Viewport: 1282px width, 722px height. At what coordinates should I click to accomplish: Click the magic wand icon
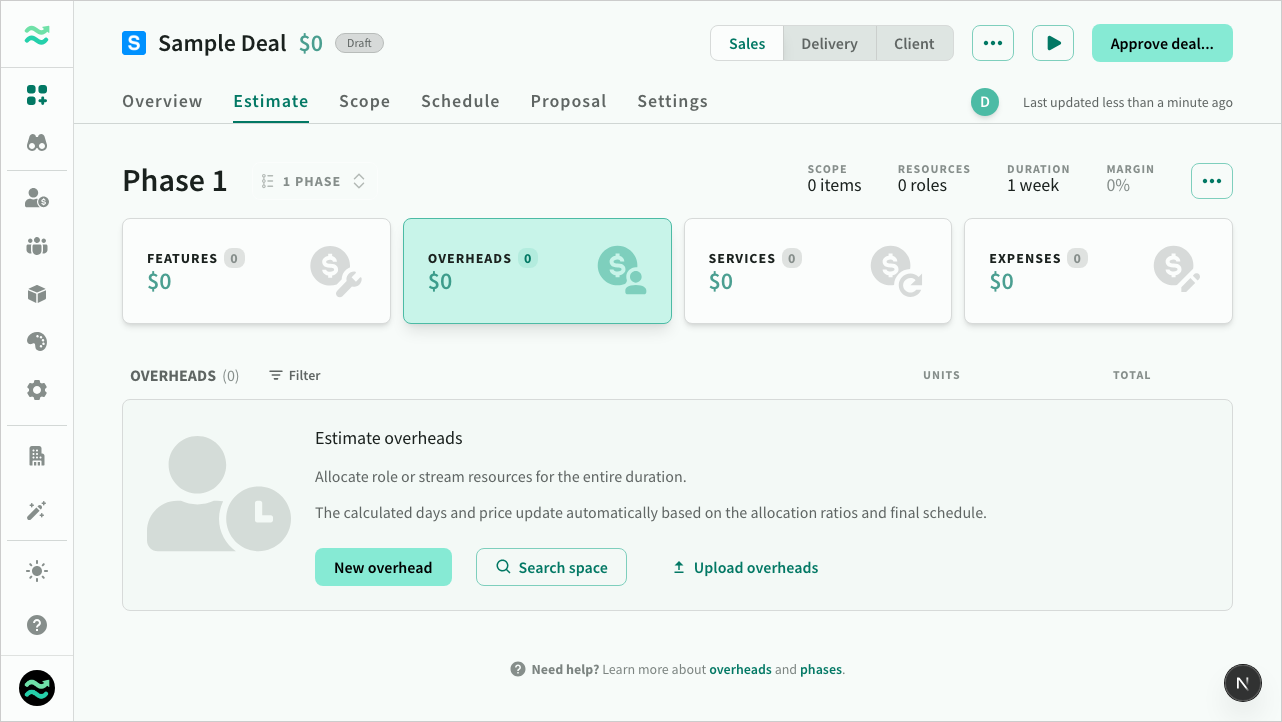[37, 511]
